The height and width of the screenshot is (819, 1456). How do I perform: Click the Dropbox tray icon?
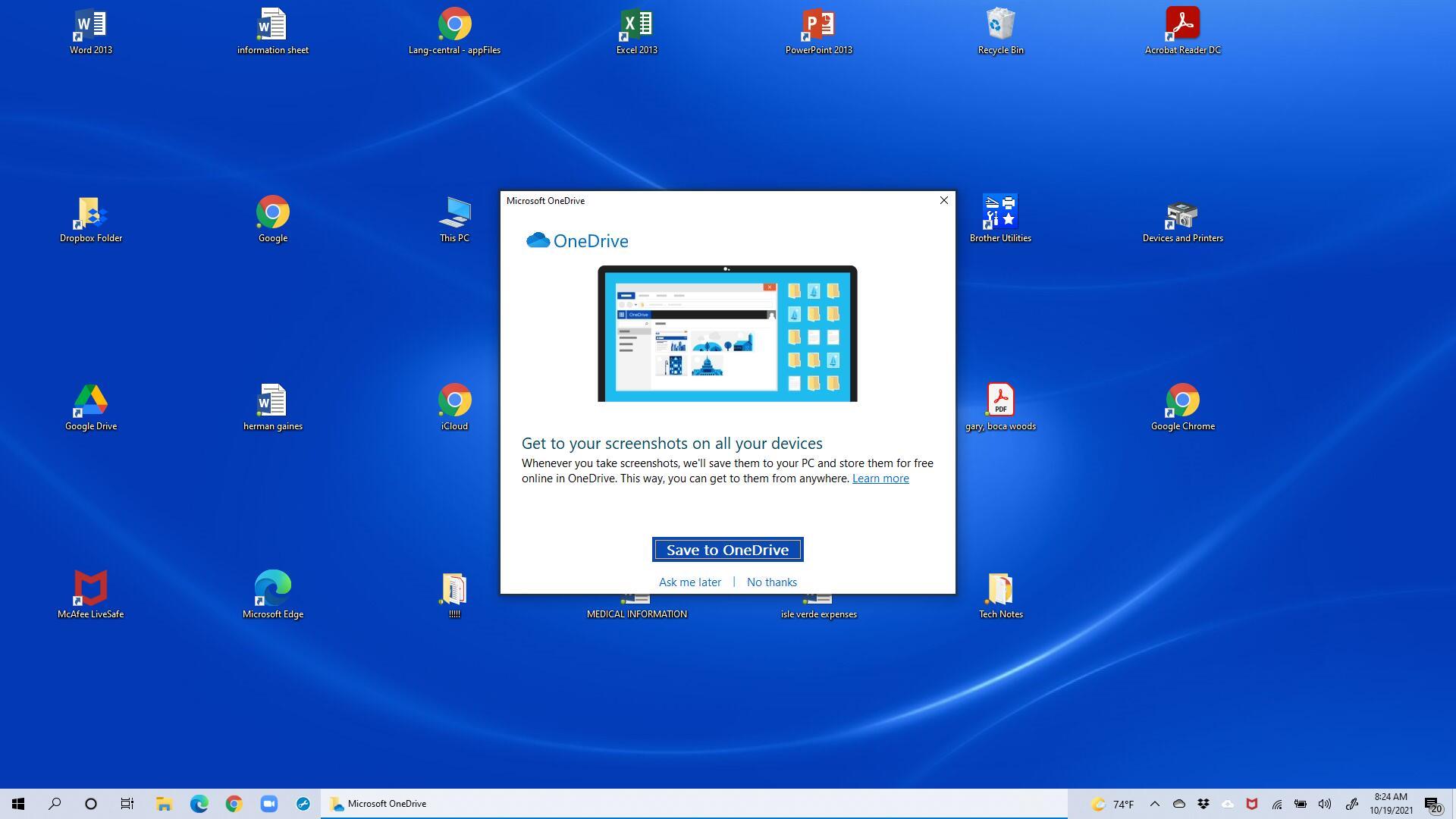(1203, 804)
